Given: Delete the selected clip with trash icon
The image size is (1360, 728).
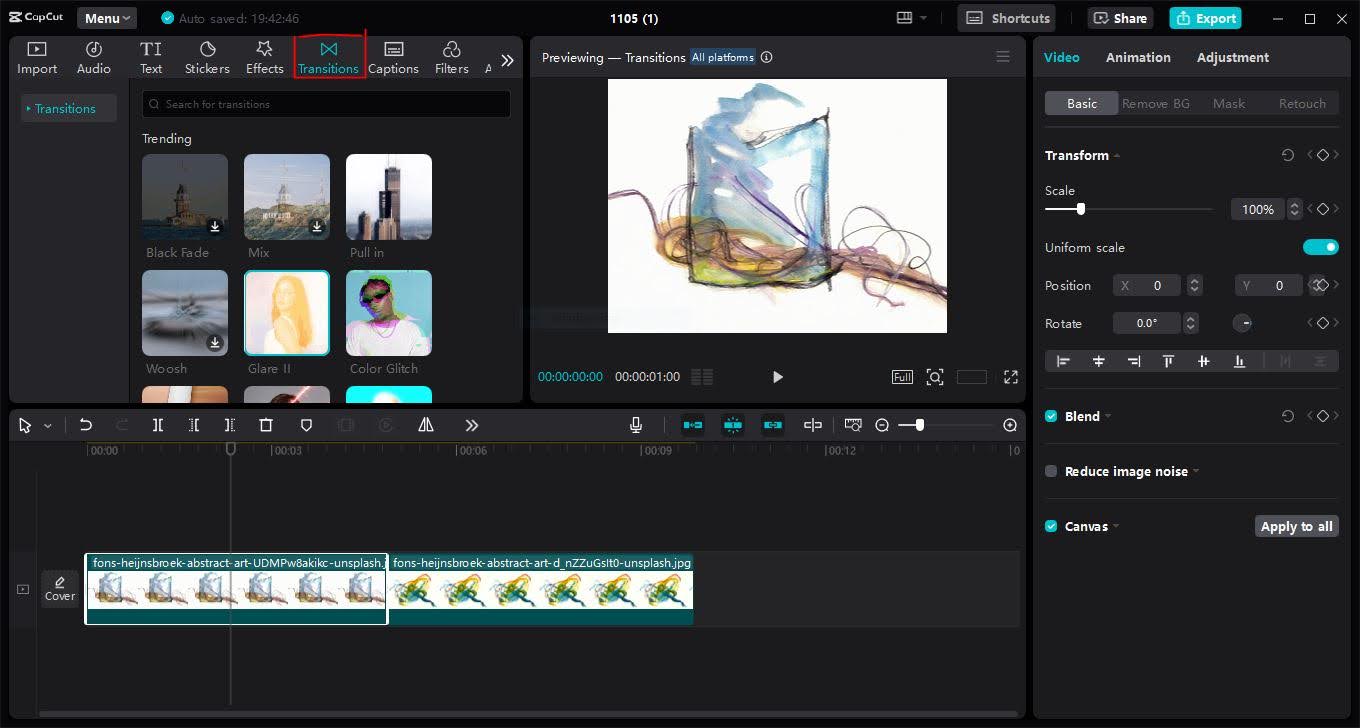Looking at the screenshot, I should (x=266, y=425).
